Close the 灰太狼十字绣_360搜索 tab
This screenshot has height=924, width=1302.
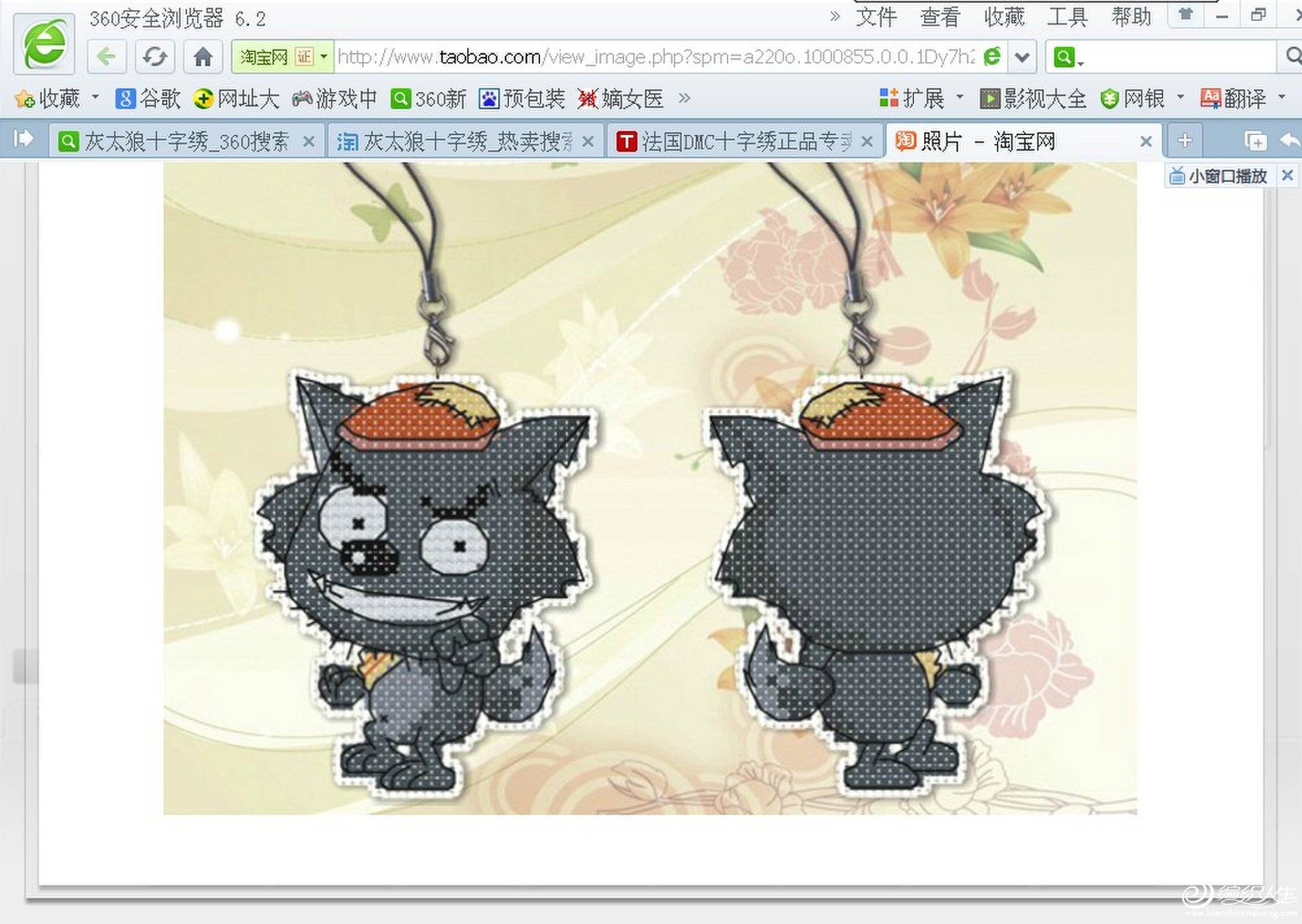coord(310,141)
